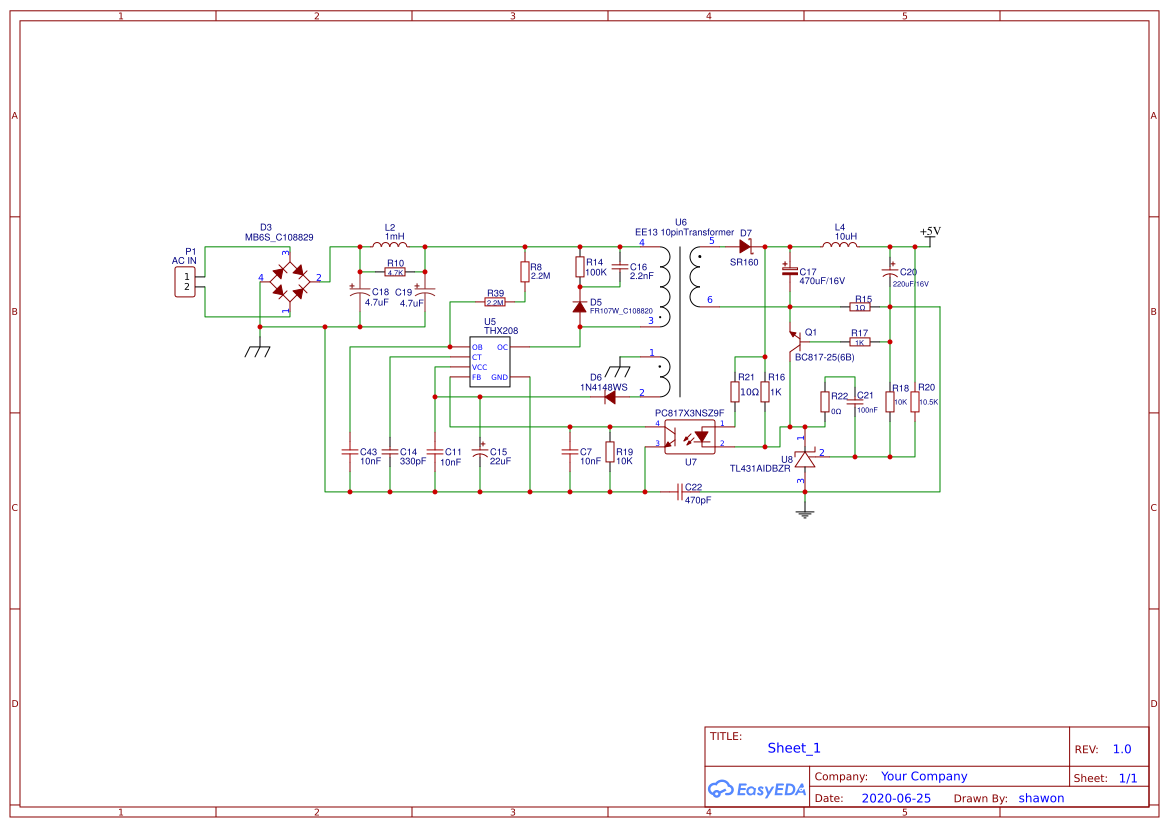Select the +5V net label

pyautogui.click(x=928, y=230)
